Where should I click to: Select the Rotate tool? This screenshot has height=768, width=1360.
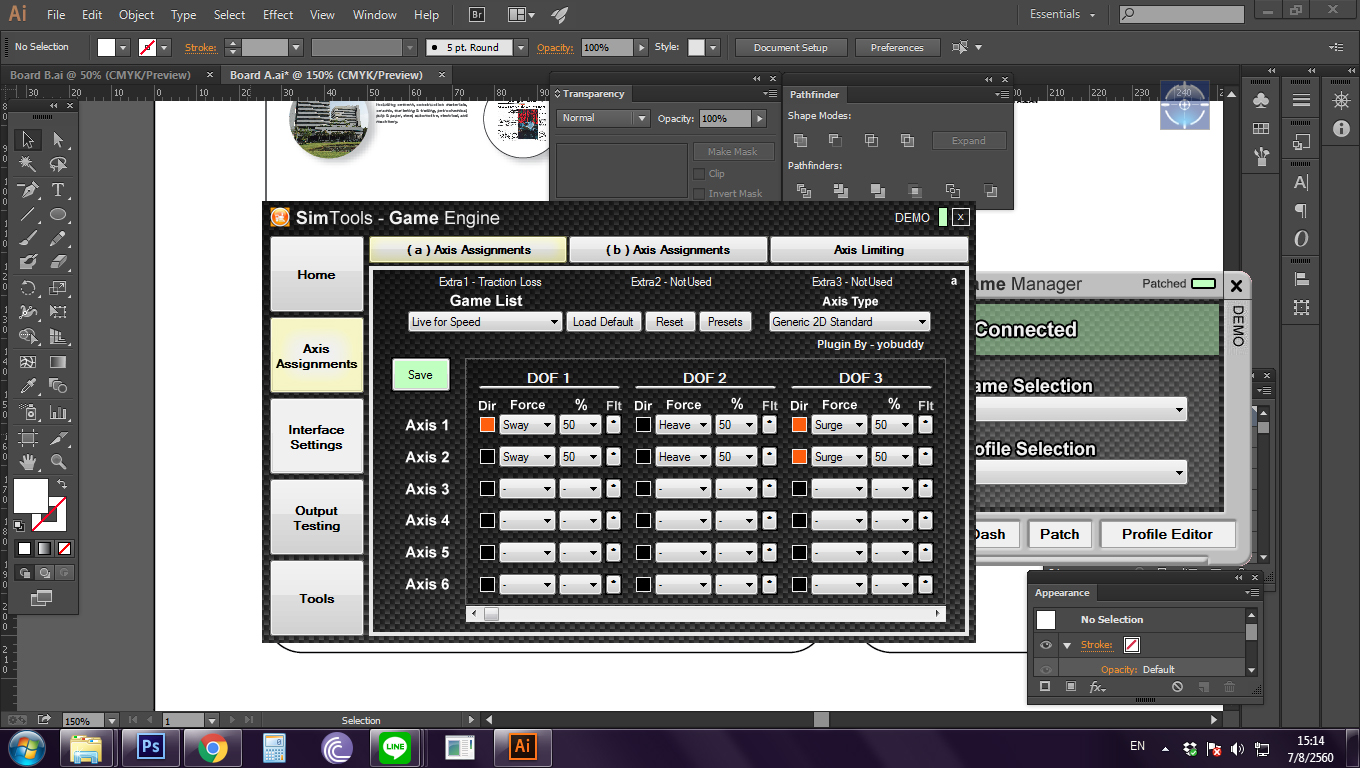coord(28,288)
